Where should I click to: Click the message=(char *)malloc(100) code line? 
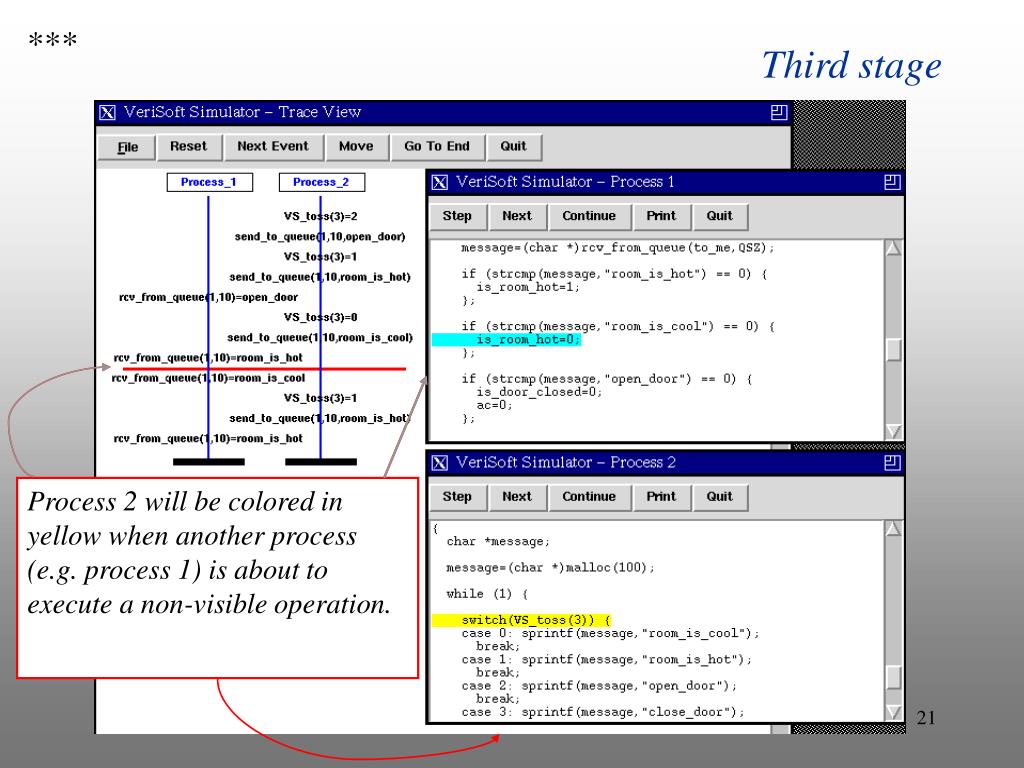(x=550, y=568)
